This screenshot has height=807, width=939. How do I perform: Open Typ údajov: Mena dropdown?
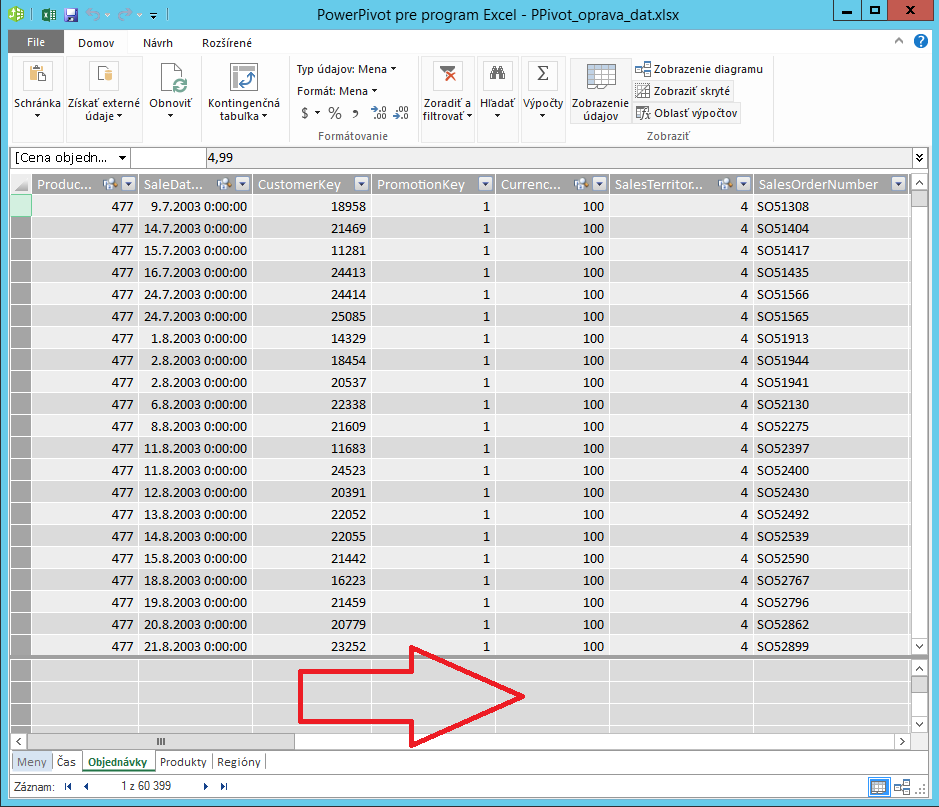[347, 69]
